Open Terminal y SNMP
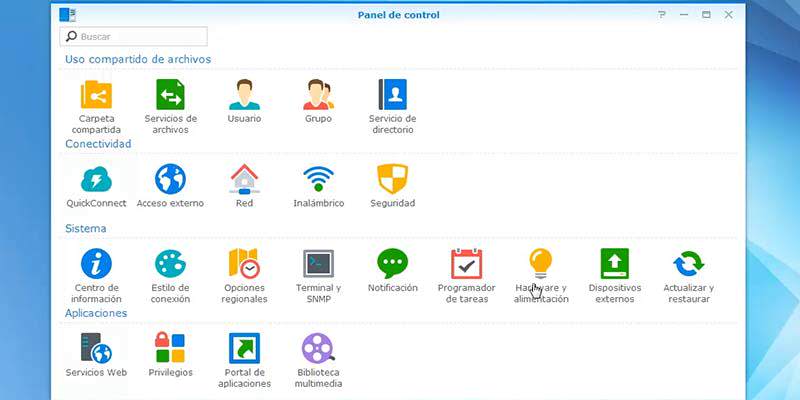Screen dimensions: 800x400 pos(318,264)
